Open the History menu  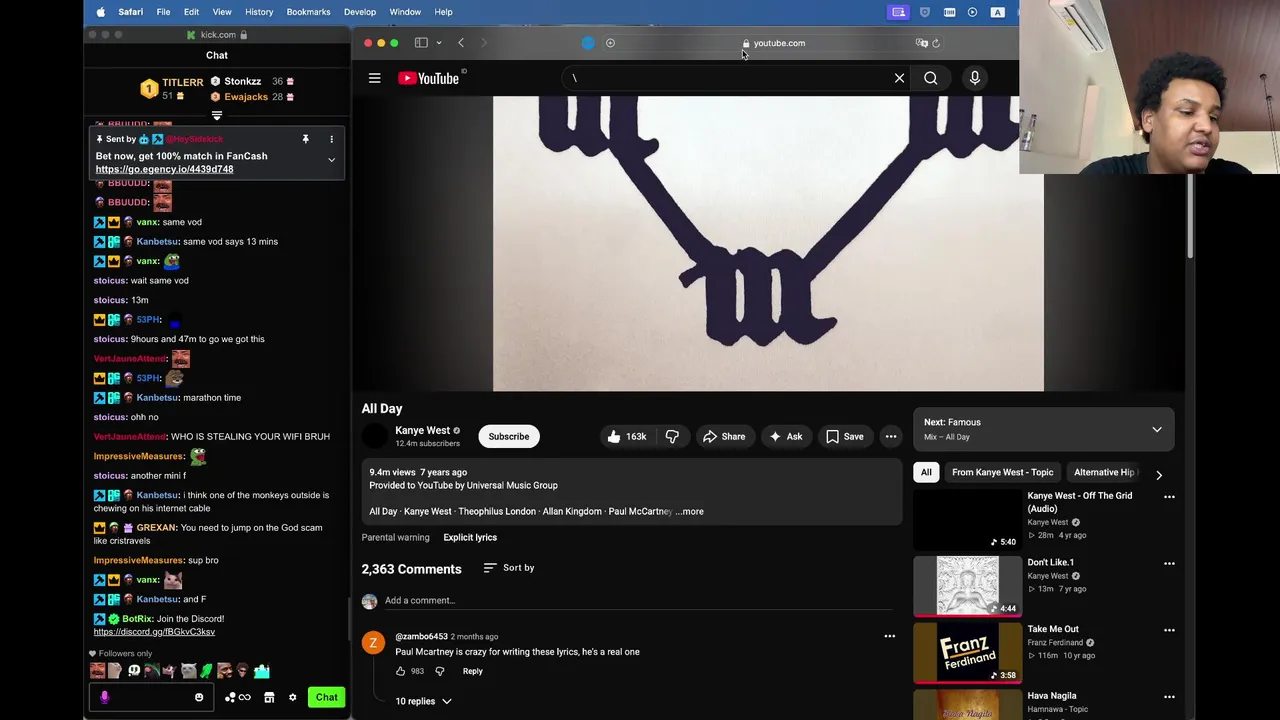pyautogui.click(x=259, y=12)
